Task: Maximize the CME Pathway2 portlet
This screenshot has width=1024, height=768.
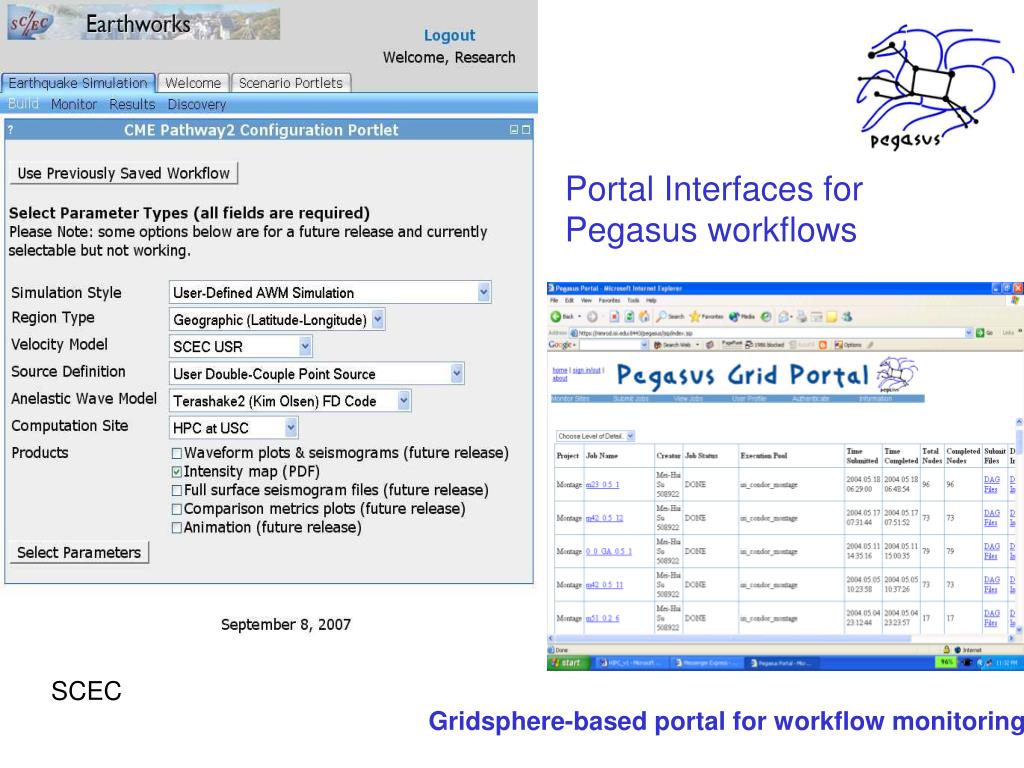Action: click(526, 130)
